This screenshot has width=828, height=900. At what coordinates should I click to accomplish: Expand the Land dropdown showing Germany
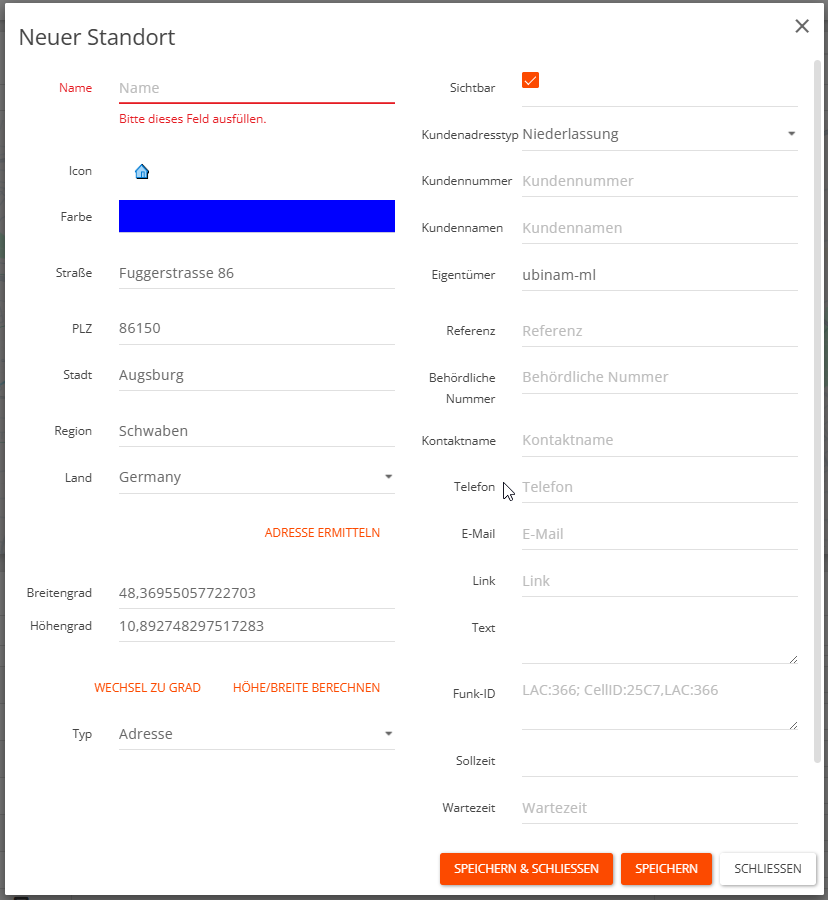tap(256, 477)
